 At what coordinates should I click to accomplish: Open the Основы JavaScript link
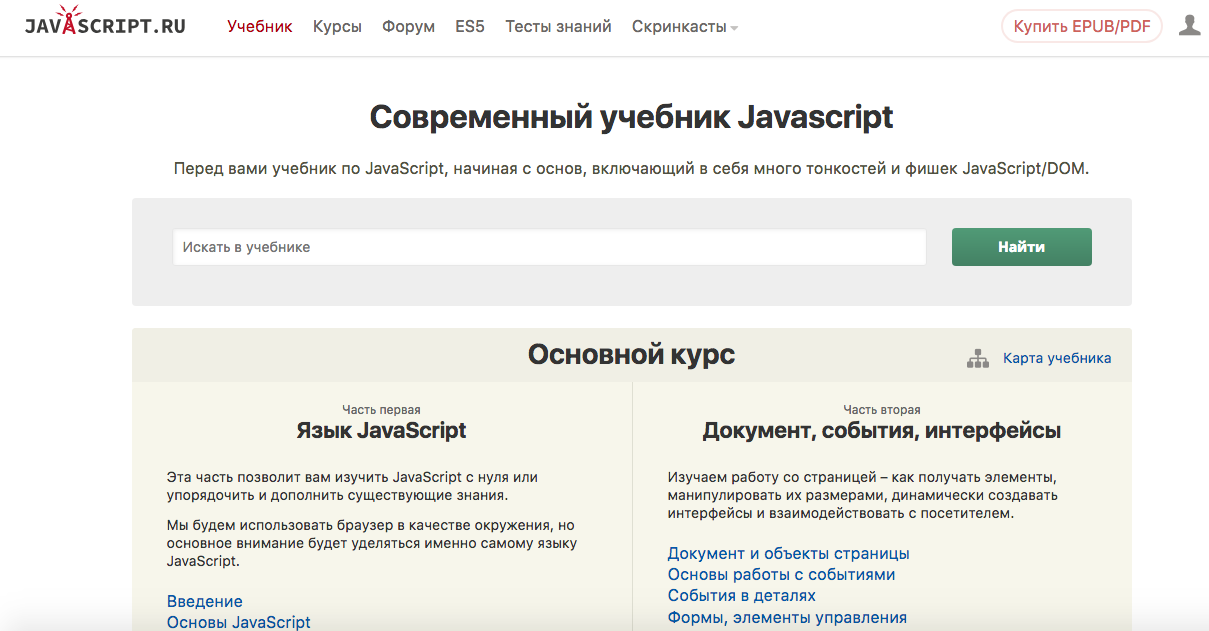[239, 622]
